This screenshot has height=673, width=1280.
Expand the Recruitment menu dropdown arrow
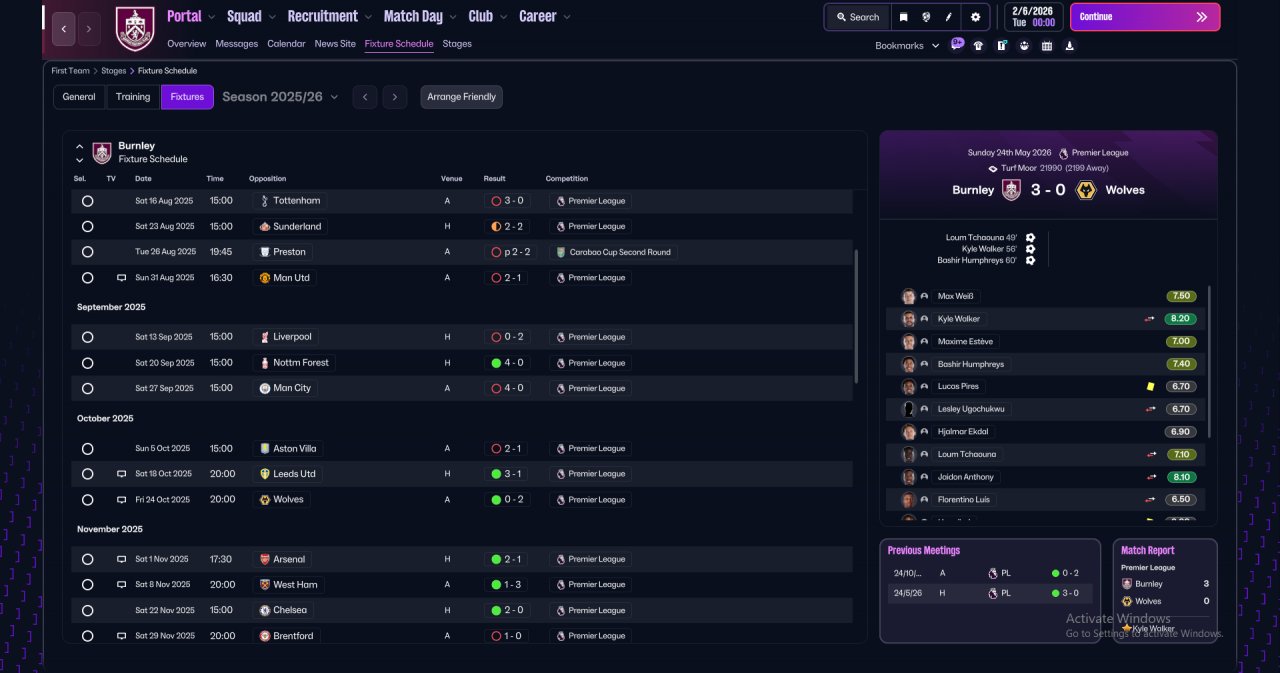pos(368,17)
